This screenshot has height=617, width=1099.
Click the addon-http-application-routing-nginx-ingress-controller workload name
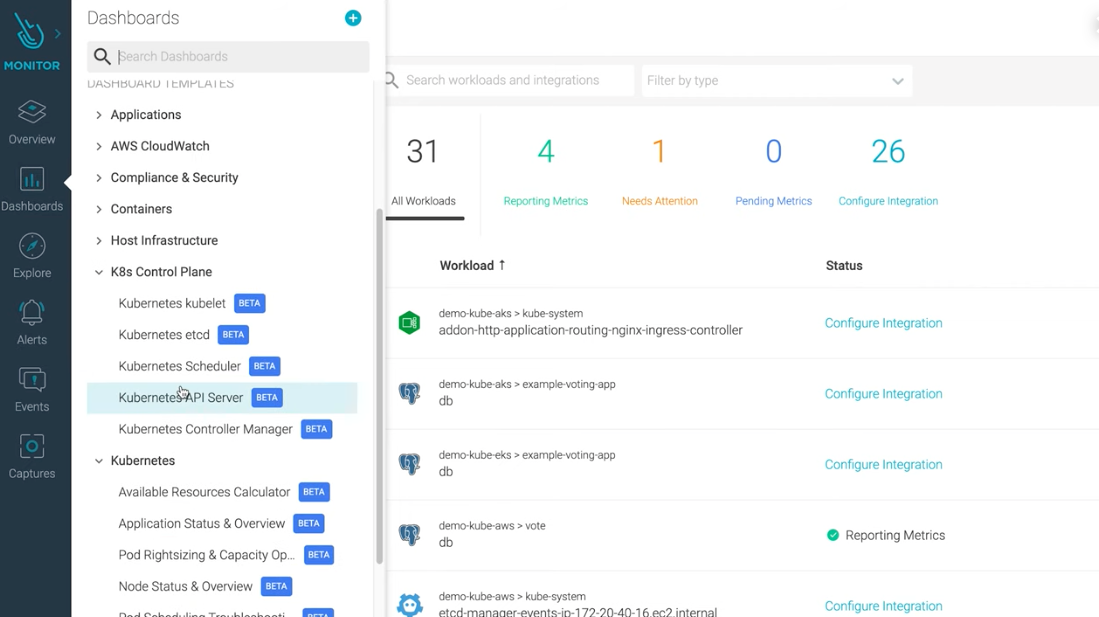coord(590,330)
